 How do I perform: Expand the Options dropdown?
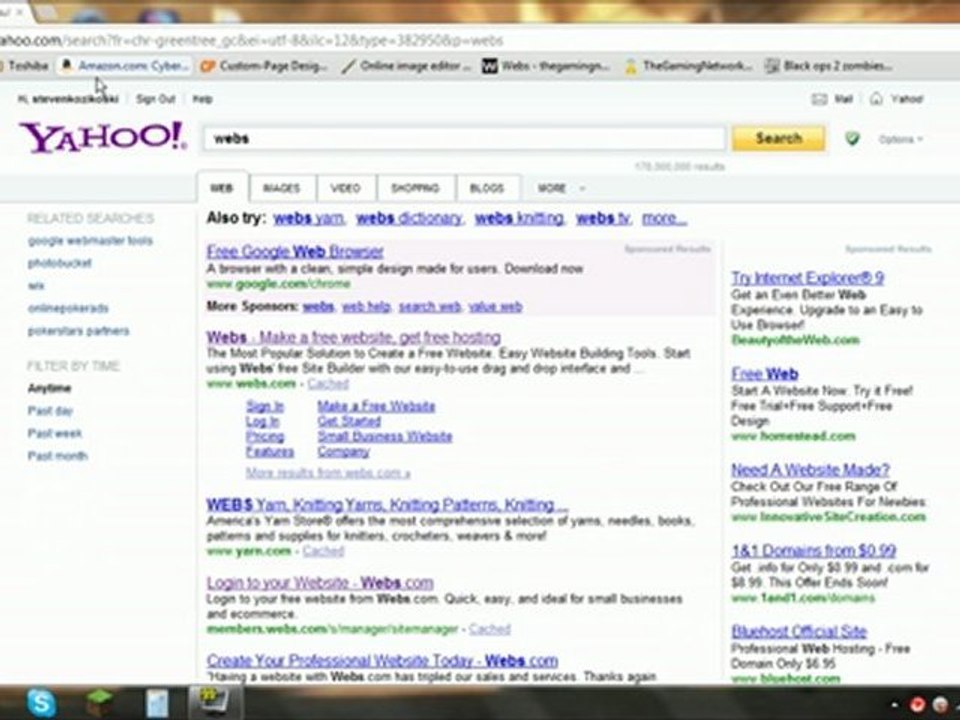coord(900,140)
